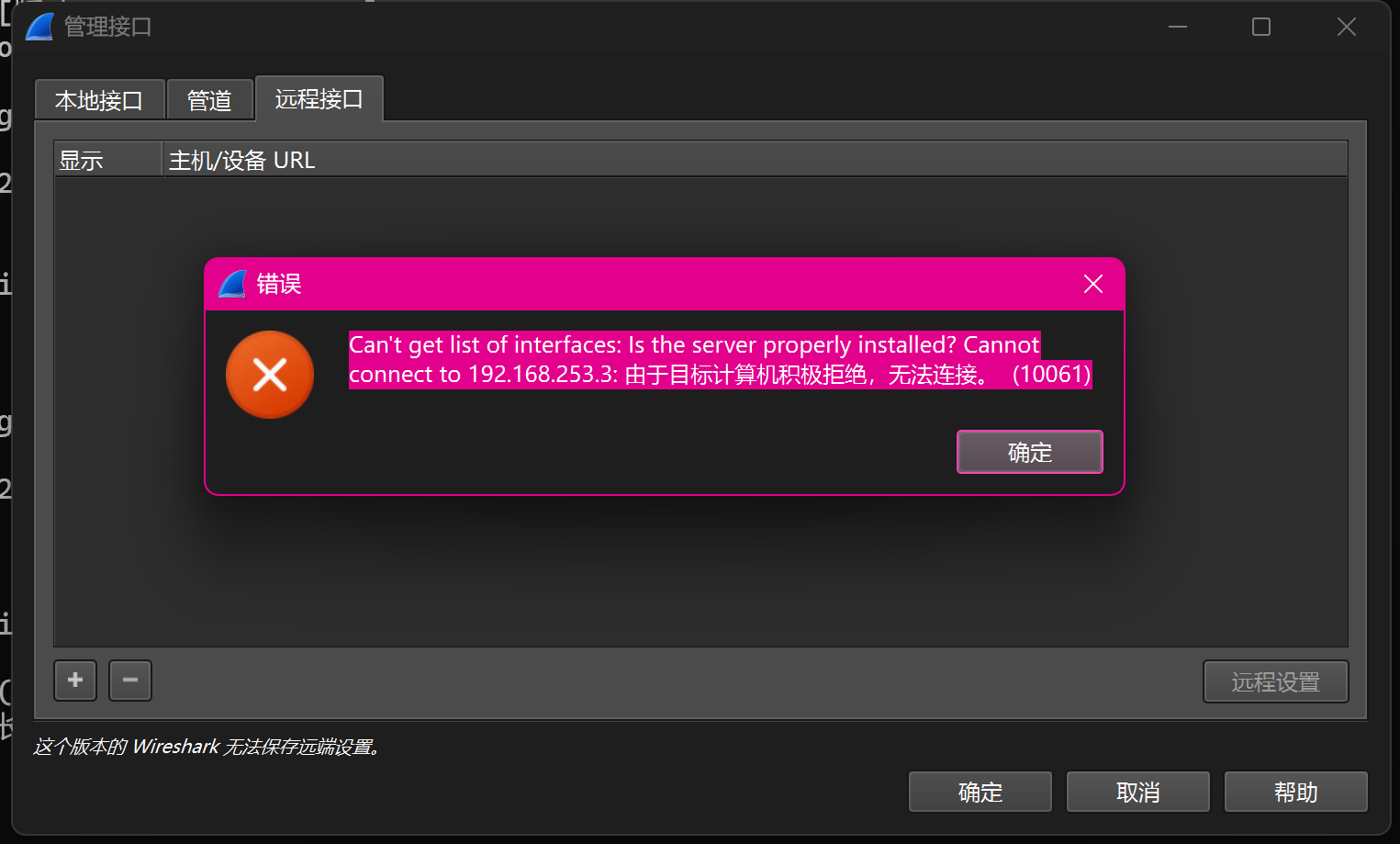Click the 显示 column header

click(108, 160)
